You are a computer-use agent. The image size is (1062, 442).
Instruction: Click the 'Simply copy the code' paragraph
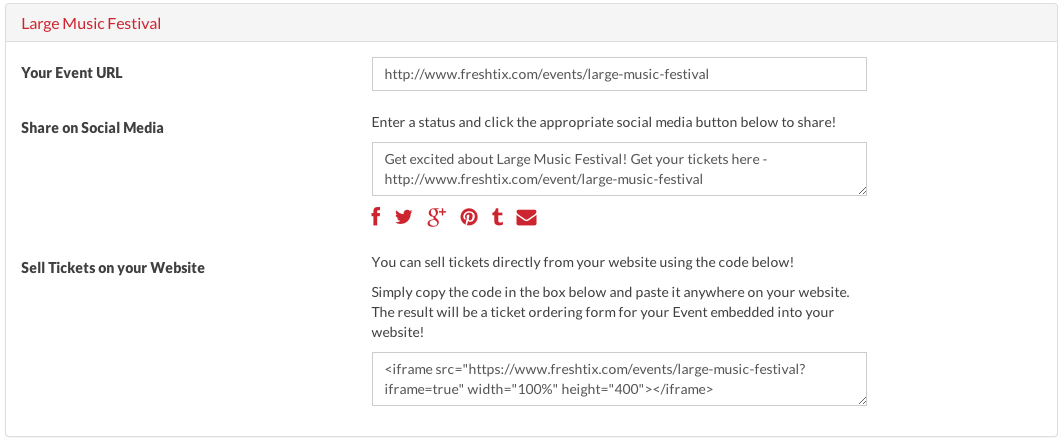point(610,313)
